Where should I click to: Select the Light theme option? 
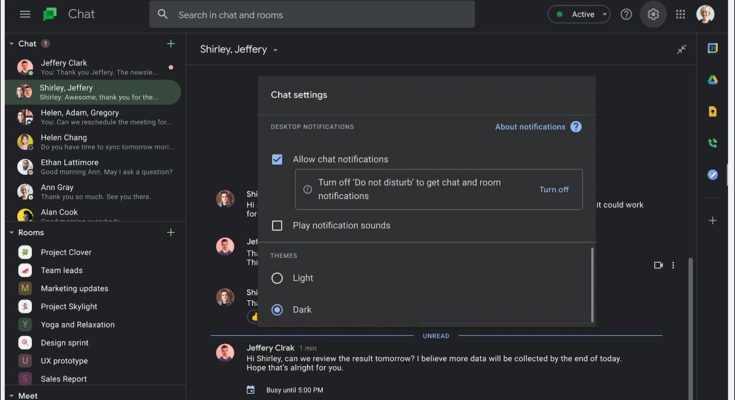tap(277, 278)
